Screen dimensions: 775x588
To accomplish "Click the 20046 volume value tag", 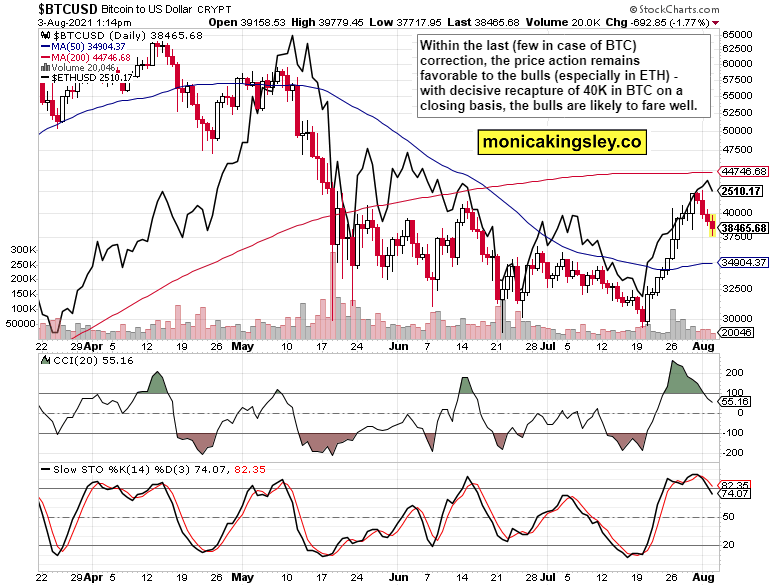I will click(x=737, y=333).
